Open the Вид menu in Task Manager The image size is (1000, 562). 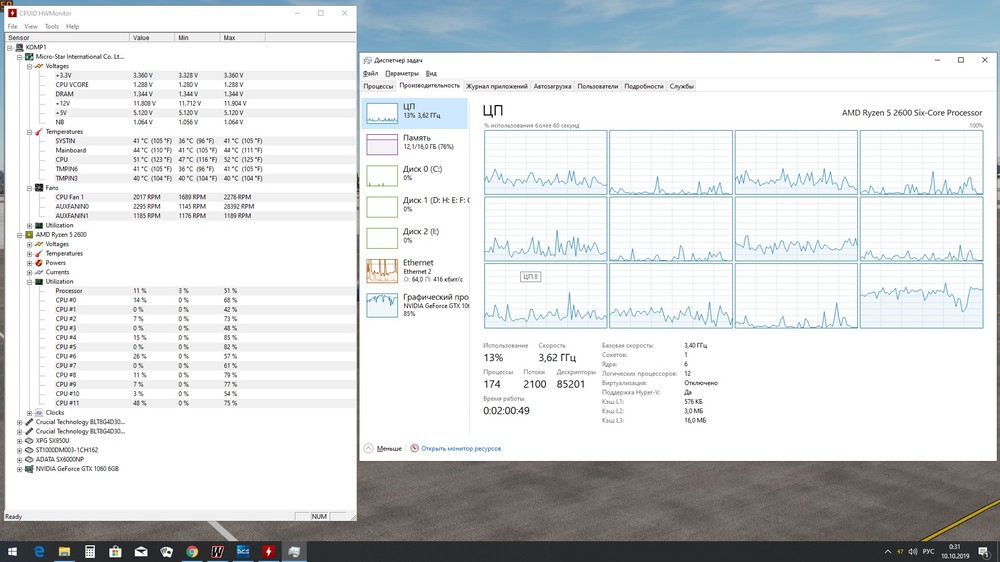431,73
